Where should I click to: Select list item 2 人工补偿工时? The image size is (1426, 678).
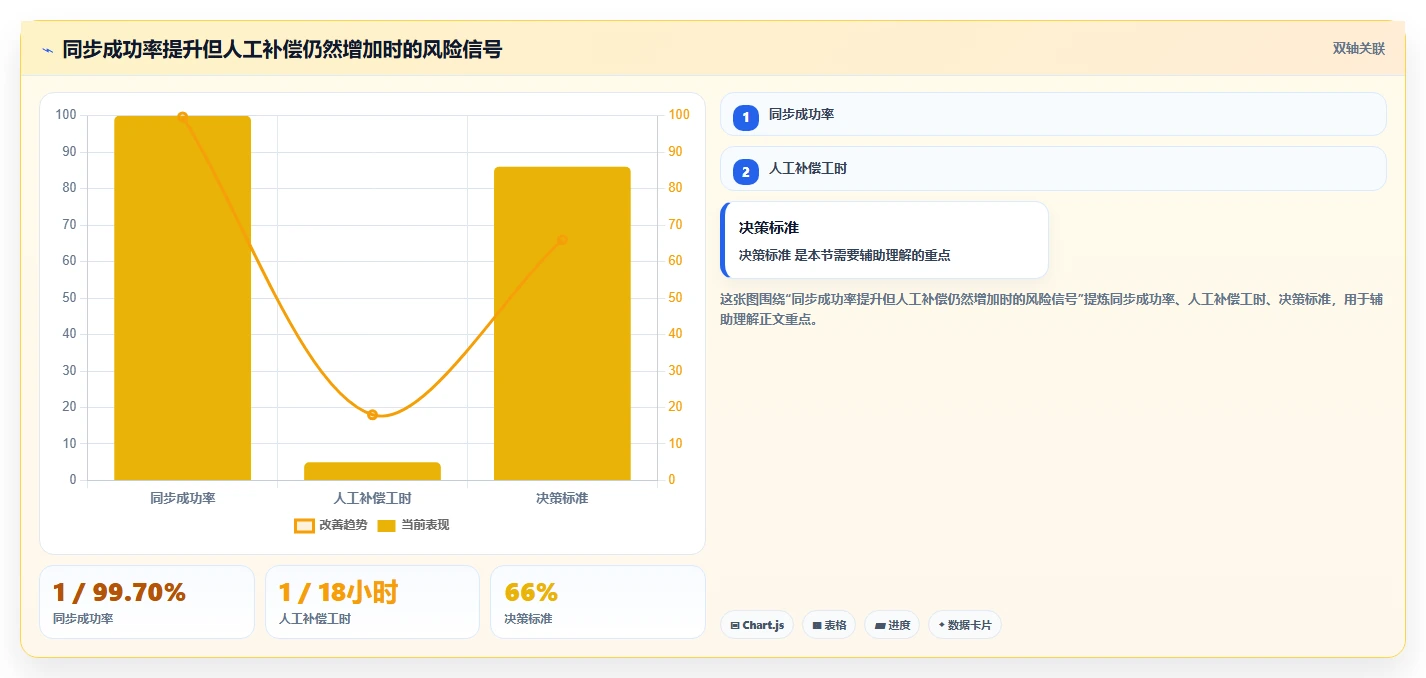[1053, 169]
